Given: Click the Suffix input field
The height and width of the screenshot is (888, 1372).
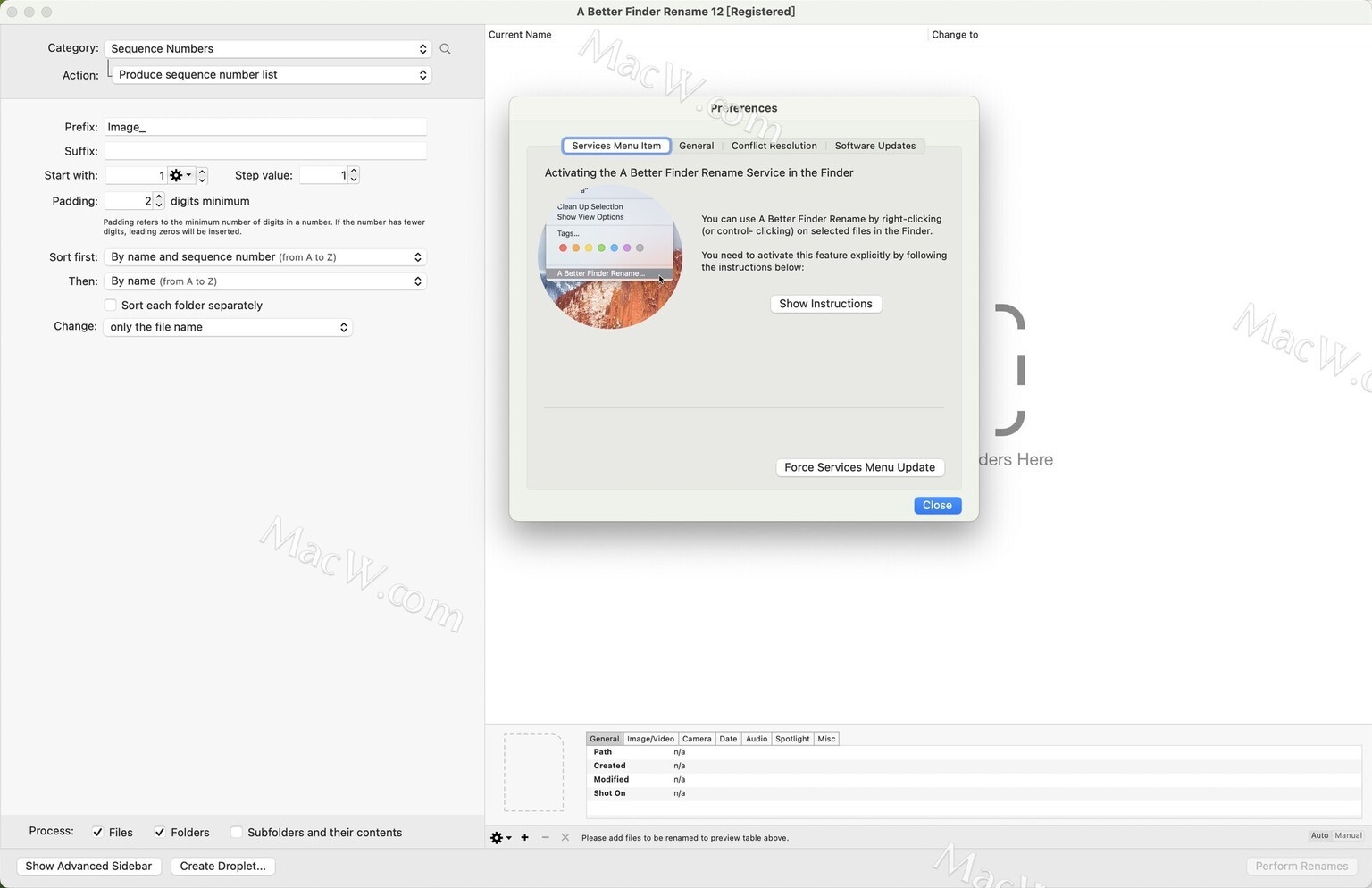Looking at the screenshot, I should click(265, 151).
